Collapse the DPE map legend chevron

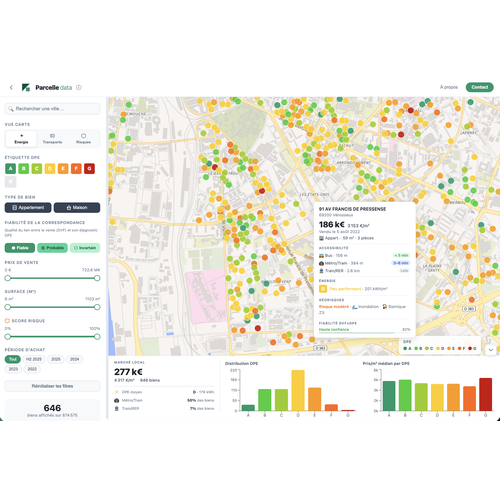coord(491,350)
